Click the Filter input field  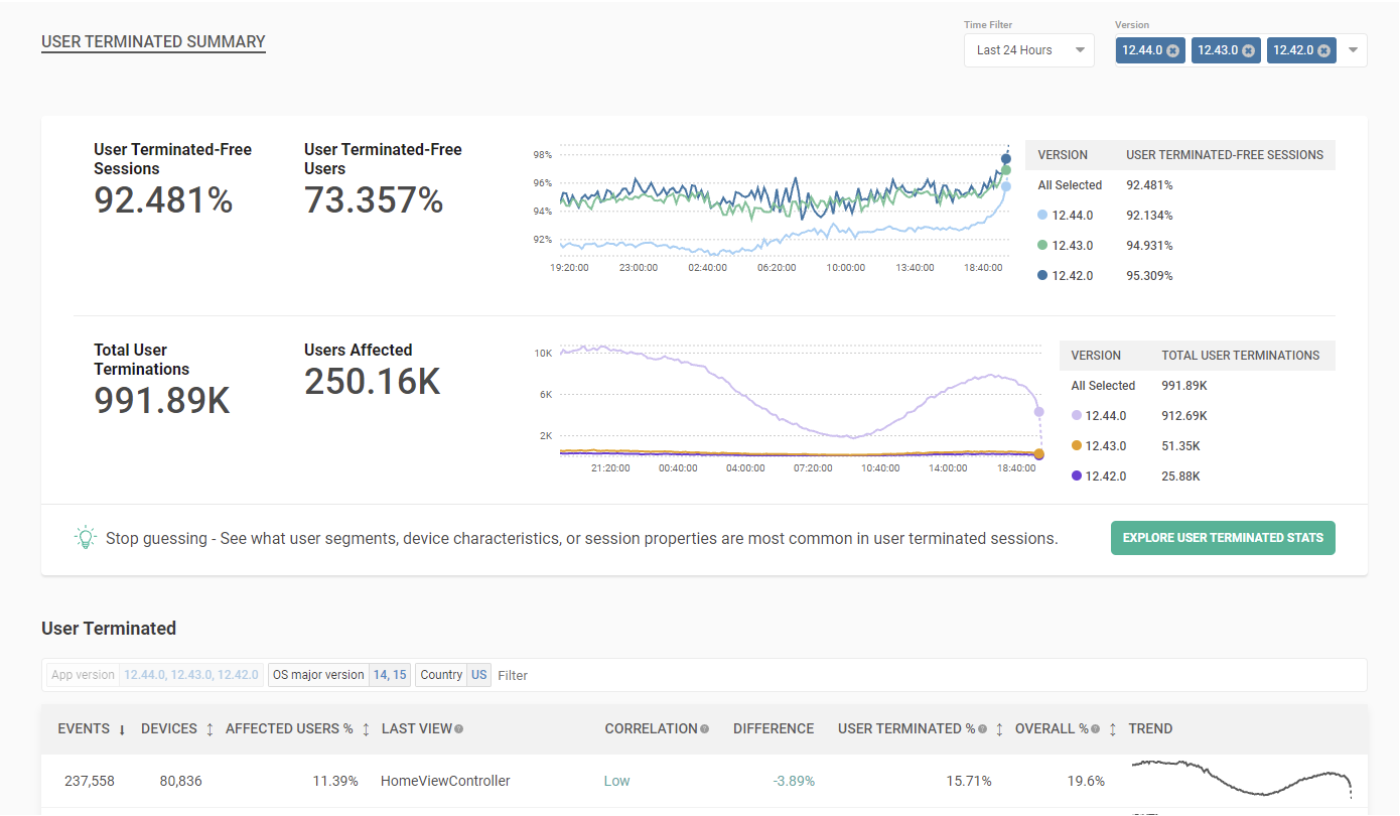click(x=930, y=675)
